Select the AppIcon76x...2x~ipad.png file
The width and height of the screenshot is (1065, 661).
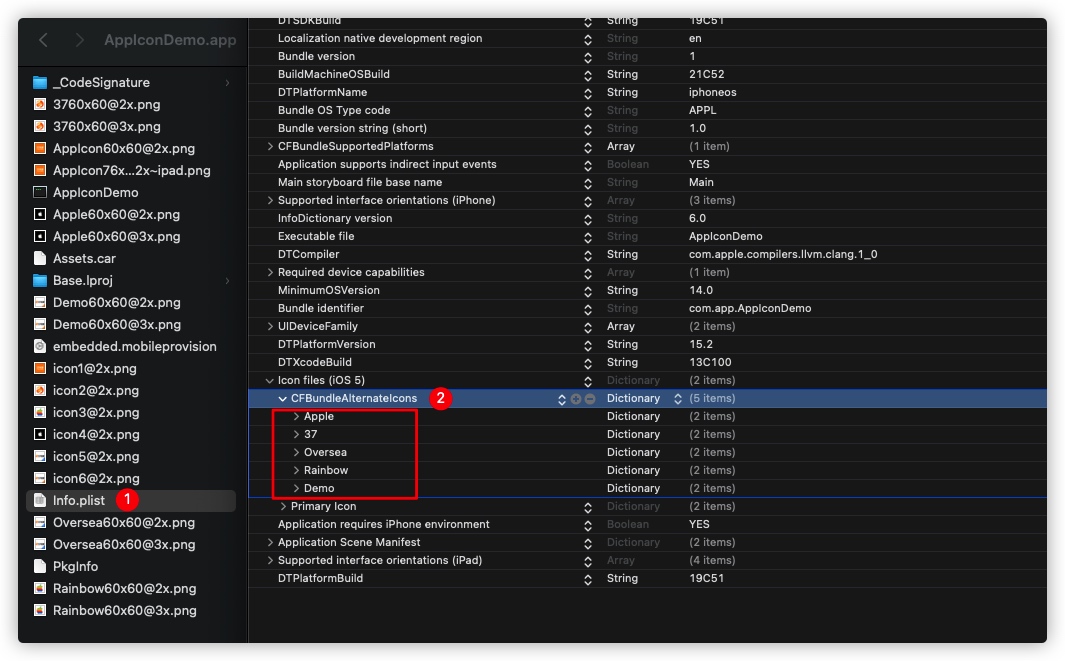(131, 171)
